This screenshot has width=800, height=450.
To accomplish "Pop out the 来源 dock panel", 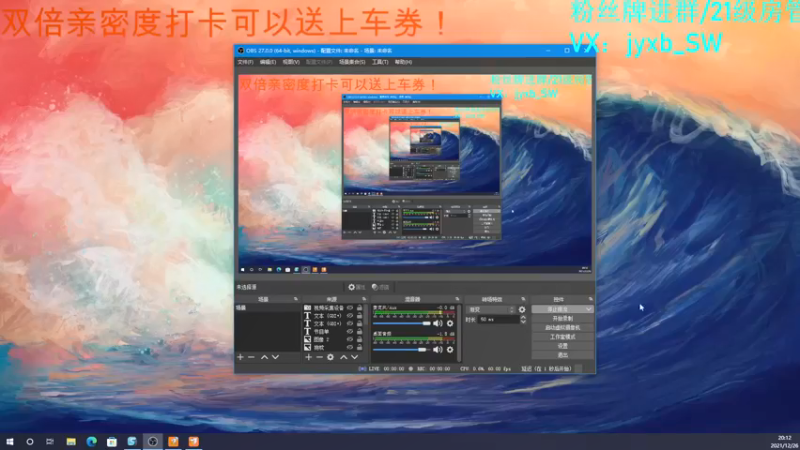I will point(364,299).
